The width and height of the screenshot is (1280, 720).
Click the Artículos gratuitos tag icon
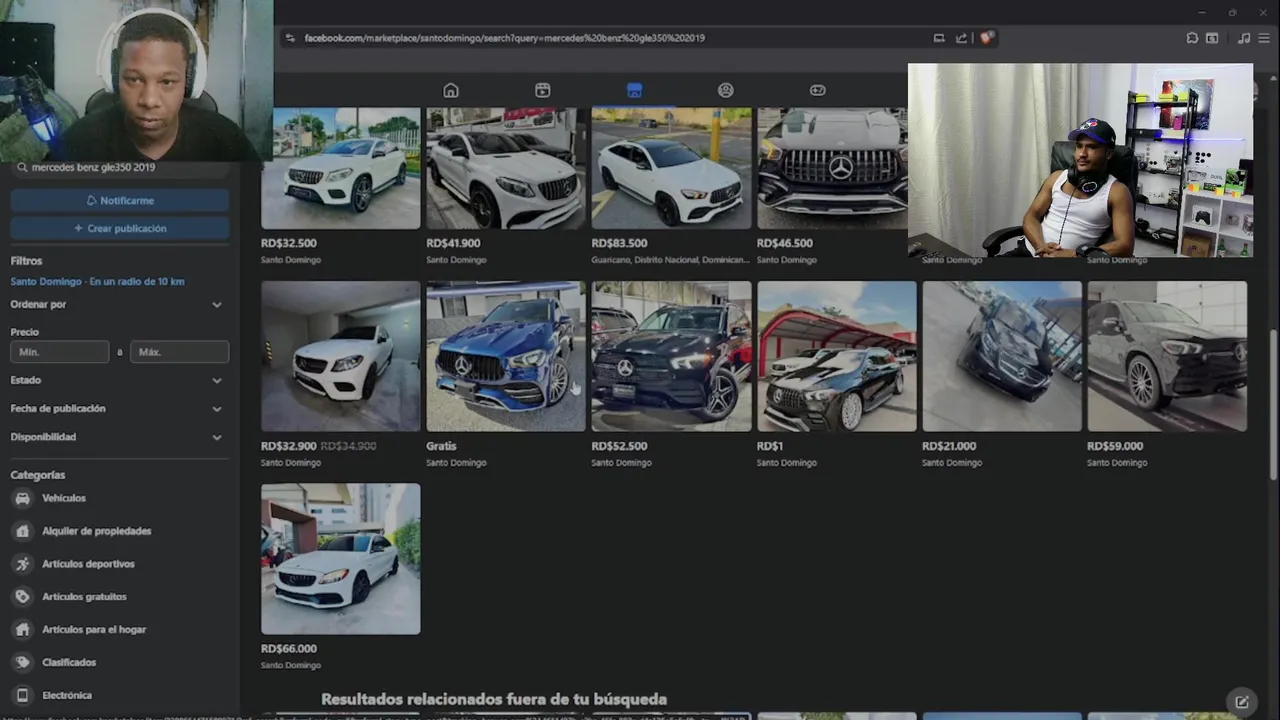(x=23, y=597)
